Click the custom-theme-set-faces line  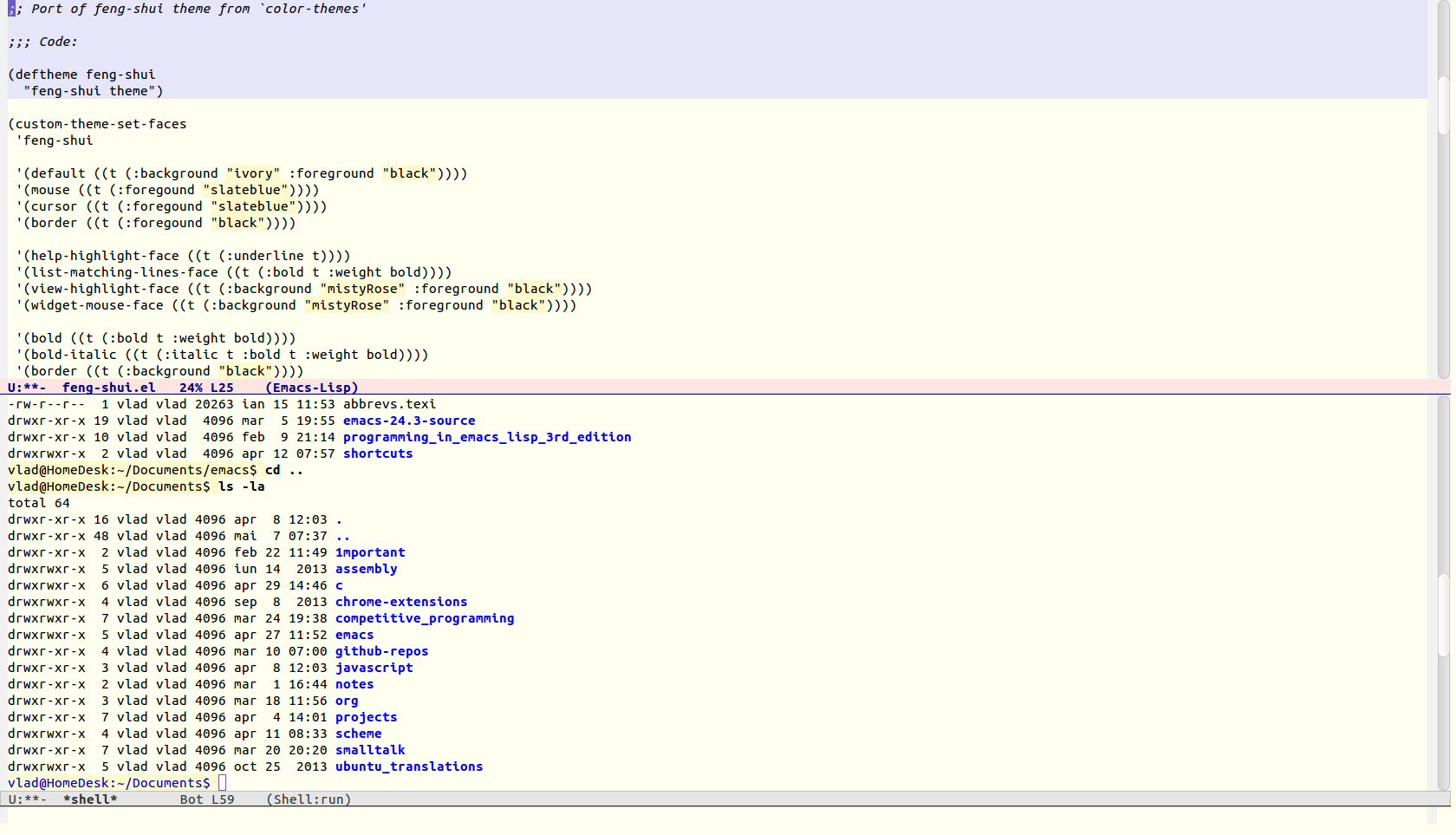pyautogui.click(x=97, y=124)
